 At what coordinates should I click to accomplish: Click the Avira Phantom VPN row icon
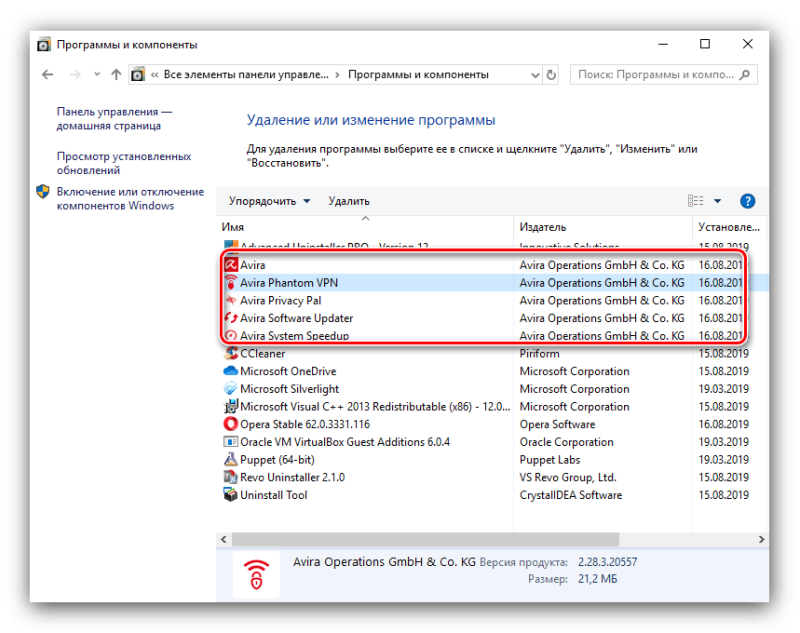tap(231, 283)
